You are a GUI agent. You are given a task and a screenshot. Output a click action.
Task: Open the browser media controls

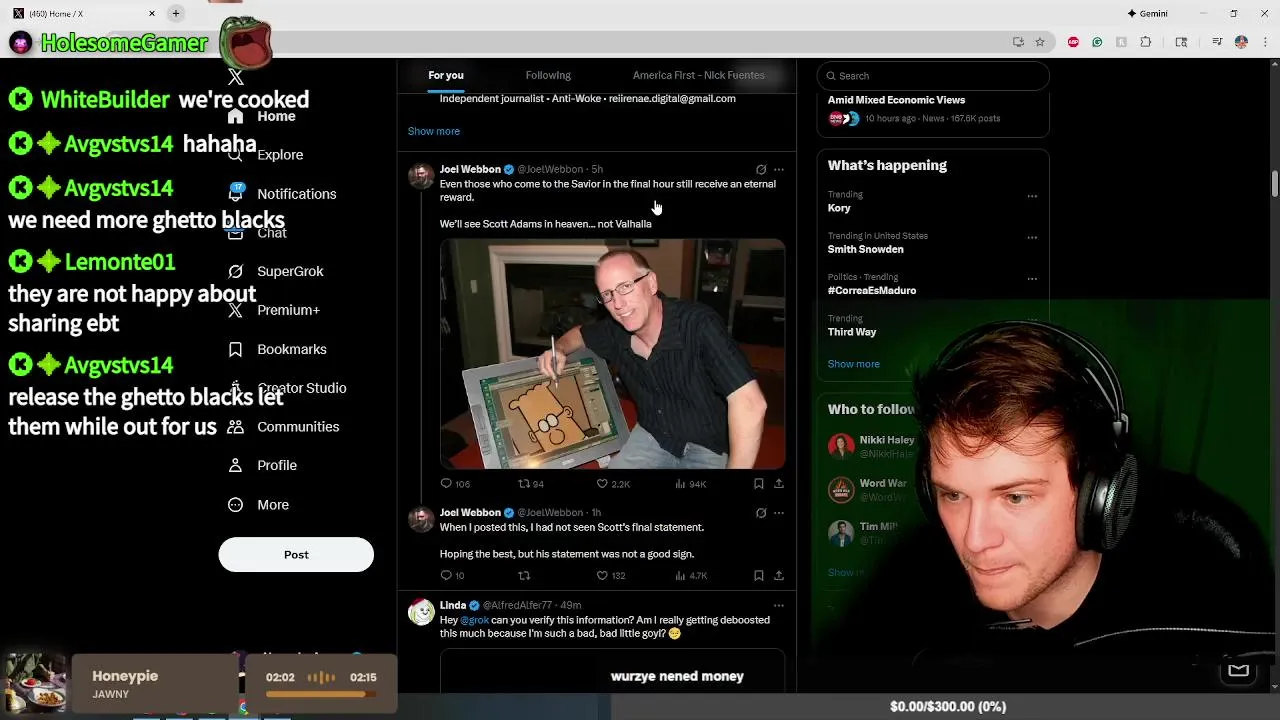click(x=1217, y=42)
